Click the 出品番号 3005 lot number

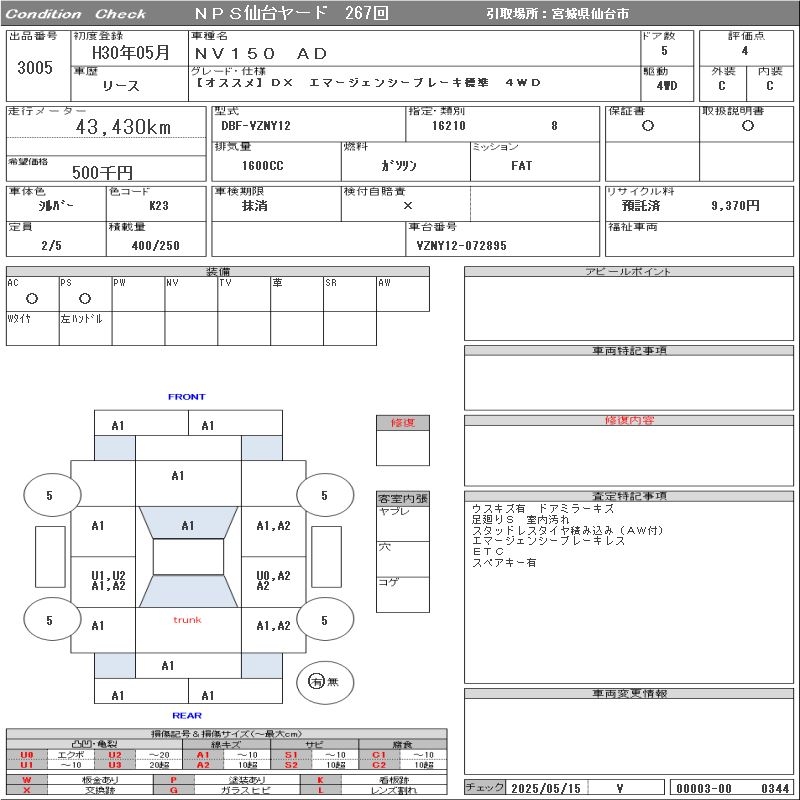pyautogui.click(x=36, y=68)
